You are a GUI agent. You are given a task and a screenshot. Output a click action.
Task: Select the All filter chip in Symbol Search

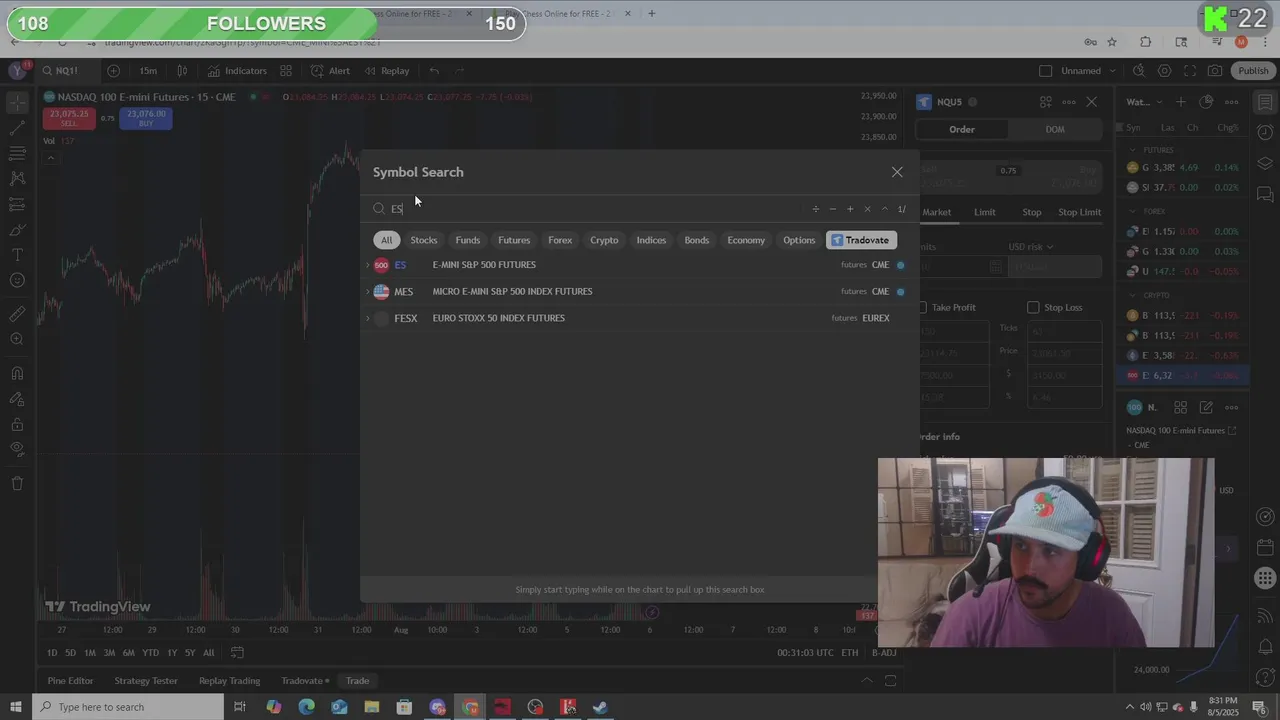386,240
